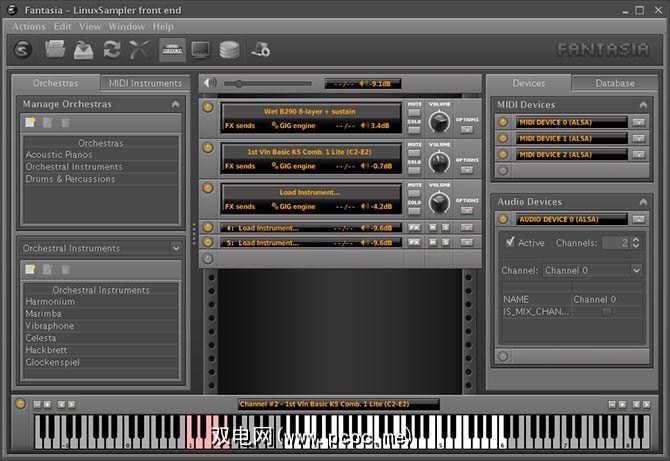Mute the Wet B290 8-layer channel

tap(414, 113)
